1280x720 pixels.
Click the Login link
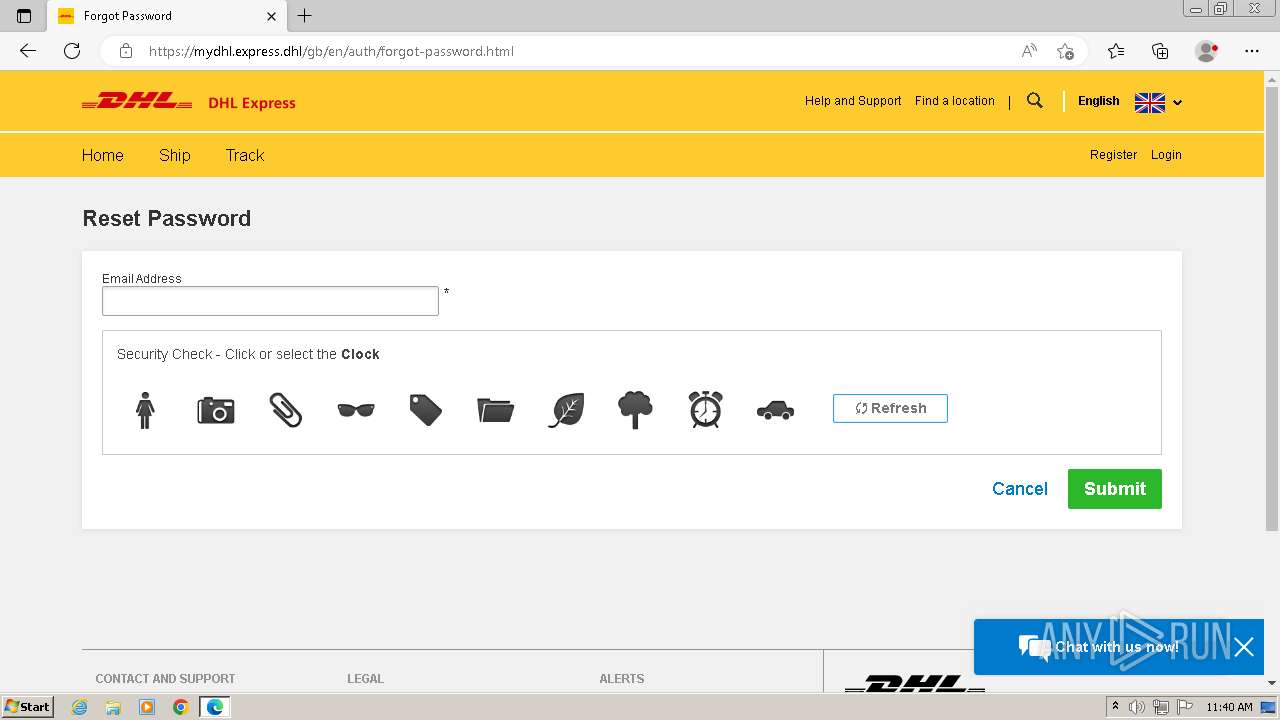click(1166, 155)
